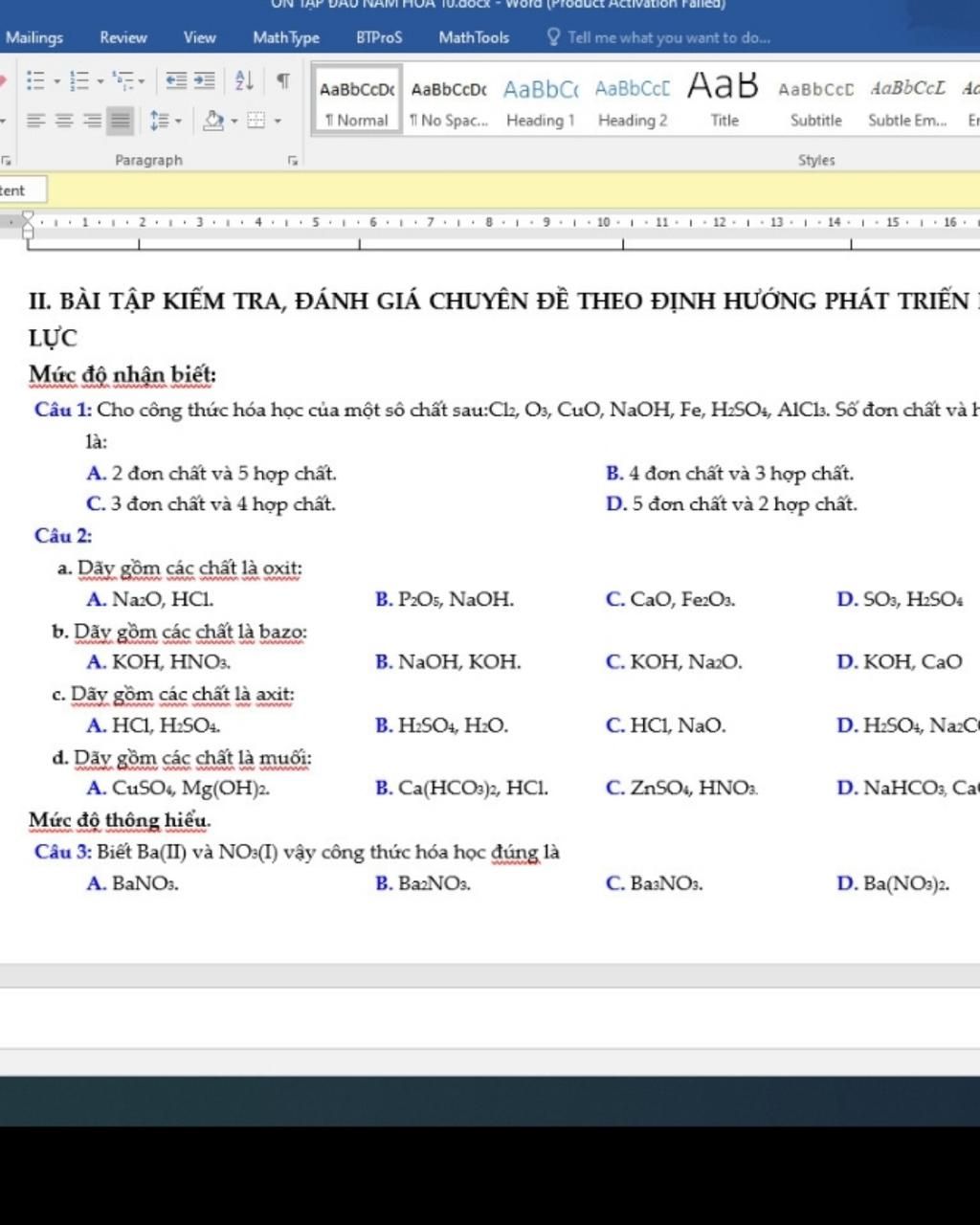
Task: Click answer 'B. NaOH, KOH.'
Action: (x=448, y=662)
